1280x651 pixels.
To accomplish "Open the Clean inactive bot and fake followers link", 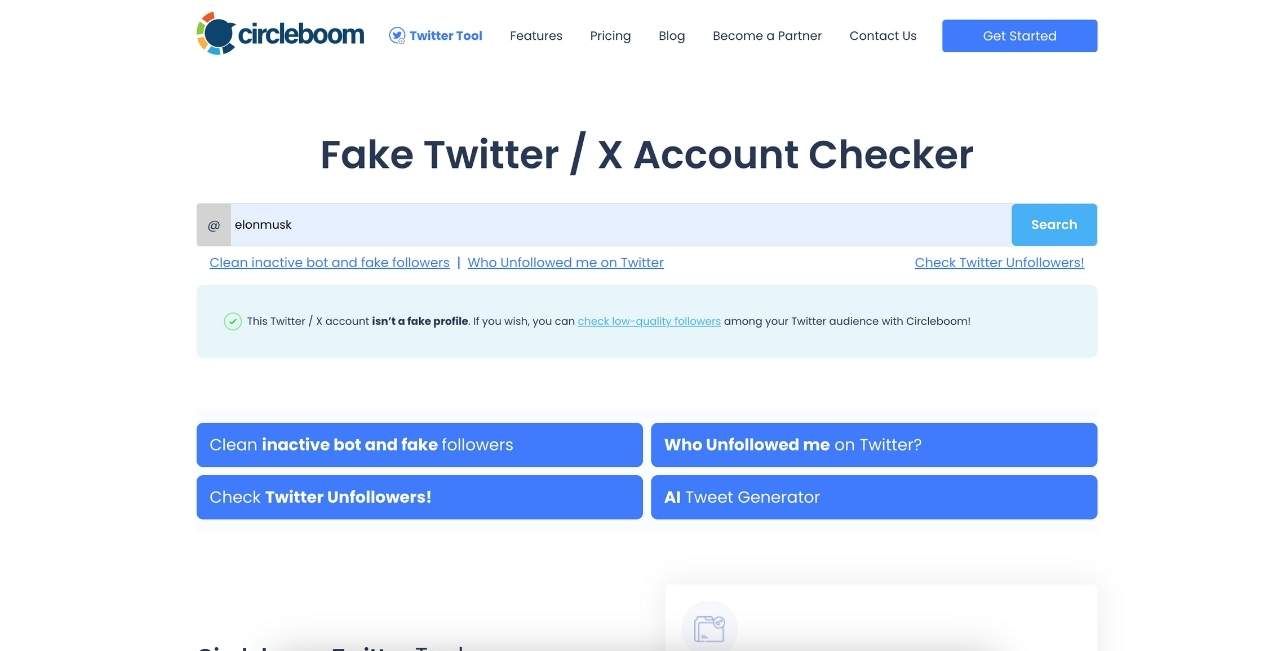I will pos(329,262).
